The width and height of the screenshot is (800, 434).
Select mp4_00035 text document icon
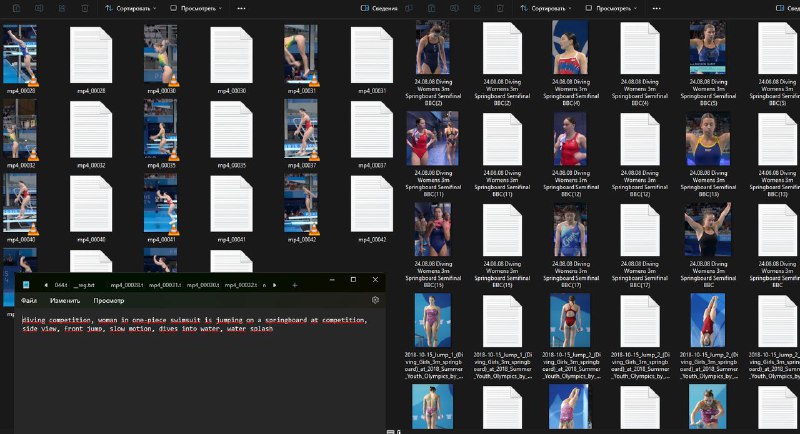[x=232, y=129]
